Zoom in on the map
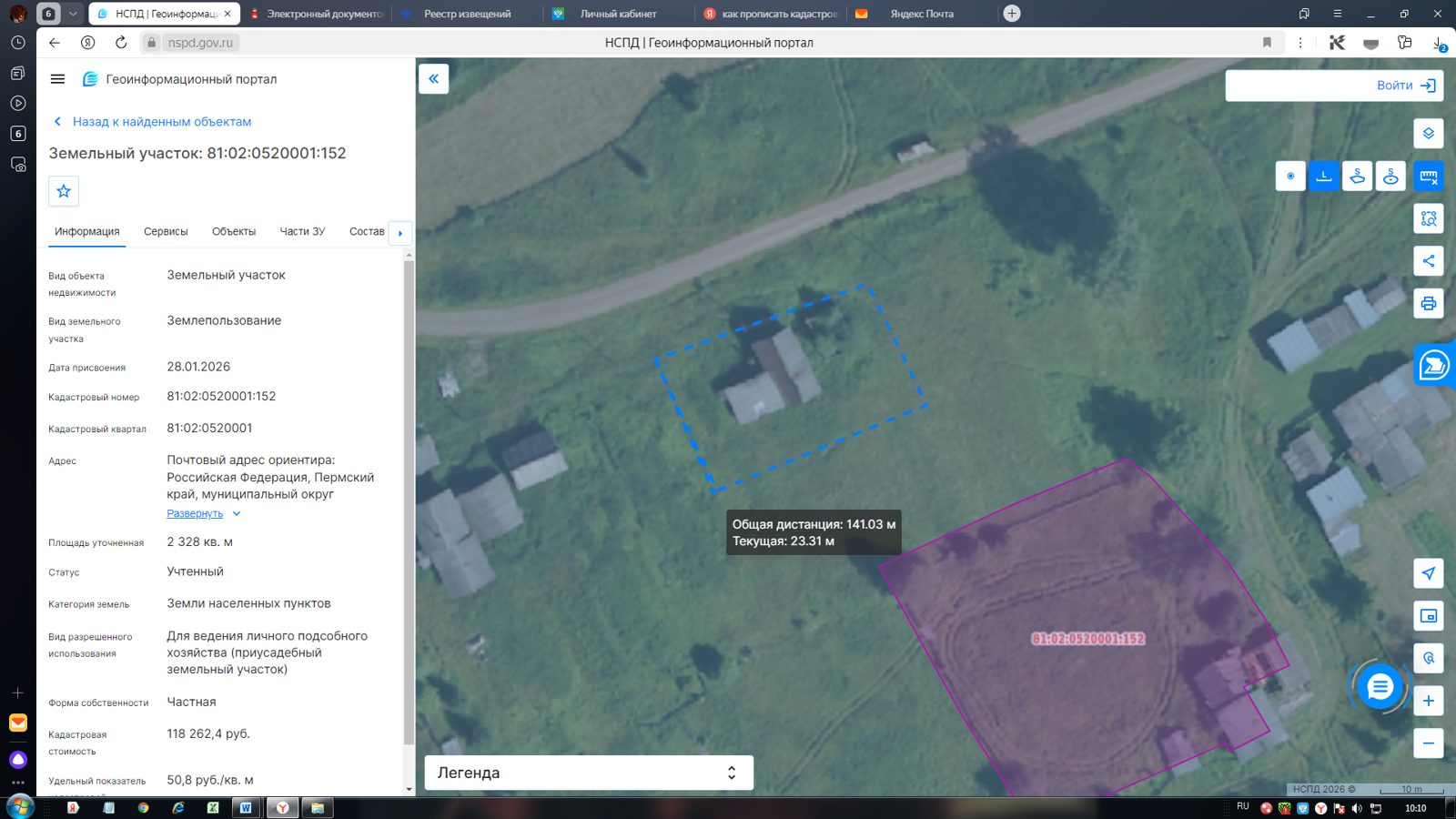 1428,701
